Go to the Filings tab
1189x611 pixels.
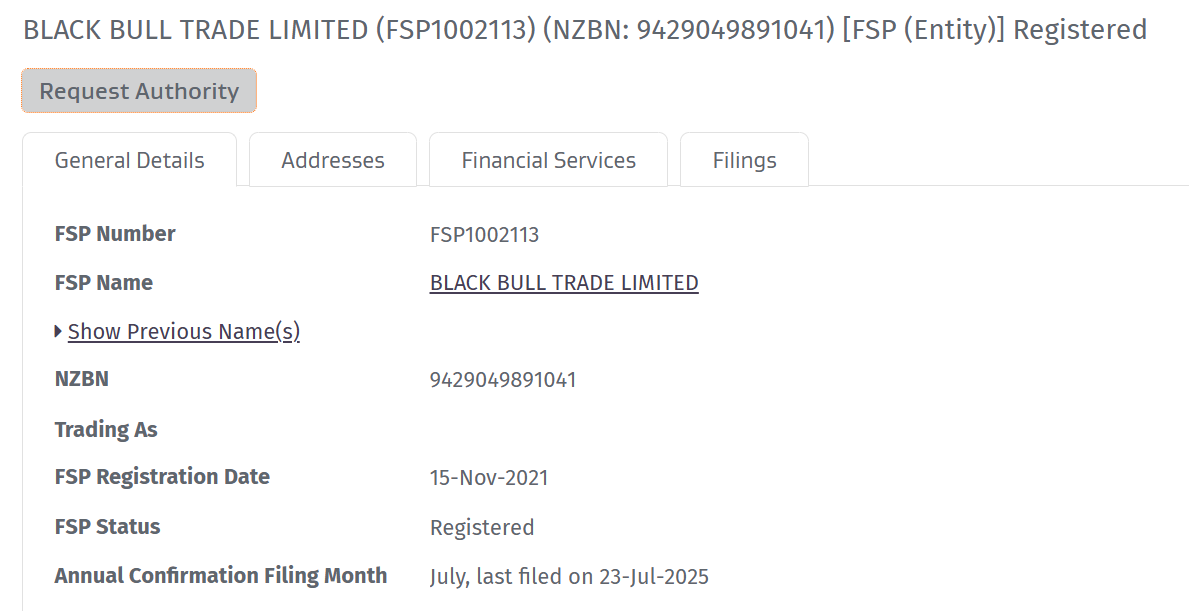[x=744, y=160]
